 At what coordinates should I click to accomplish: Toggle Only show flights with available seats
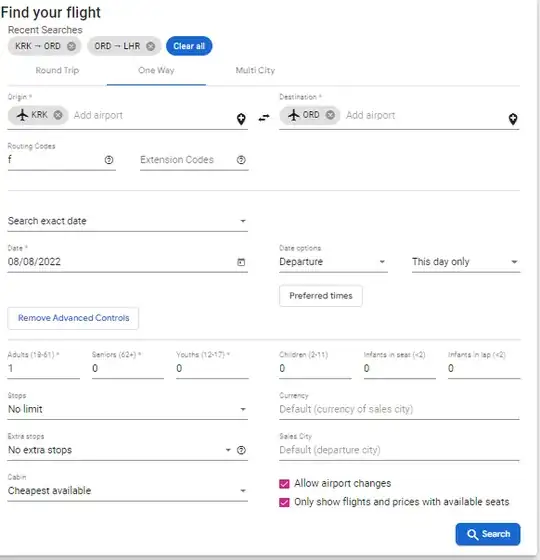click(284, 502)
